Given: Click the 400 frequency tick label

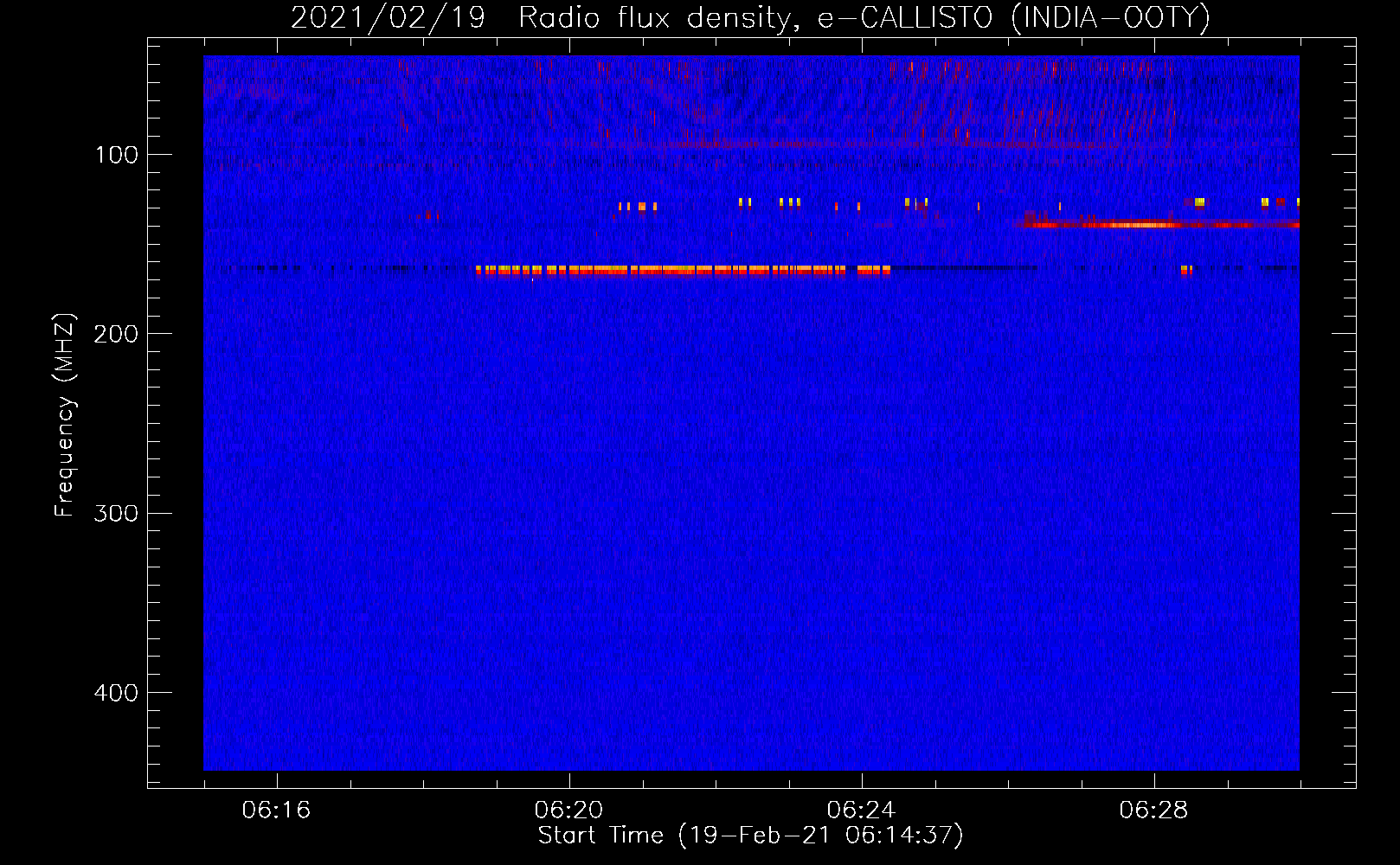Looking at the screenshot, I should pos(116,693).
